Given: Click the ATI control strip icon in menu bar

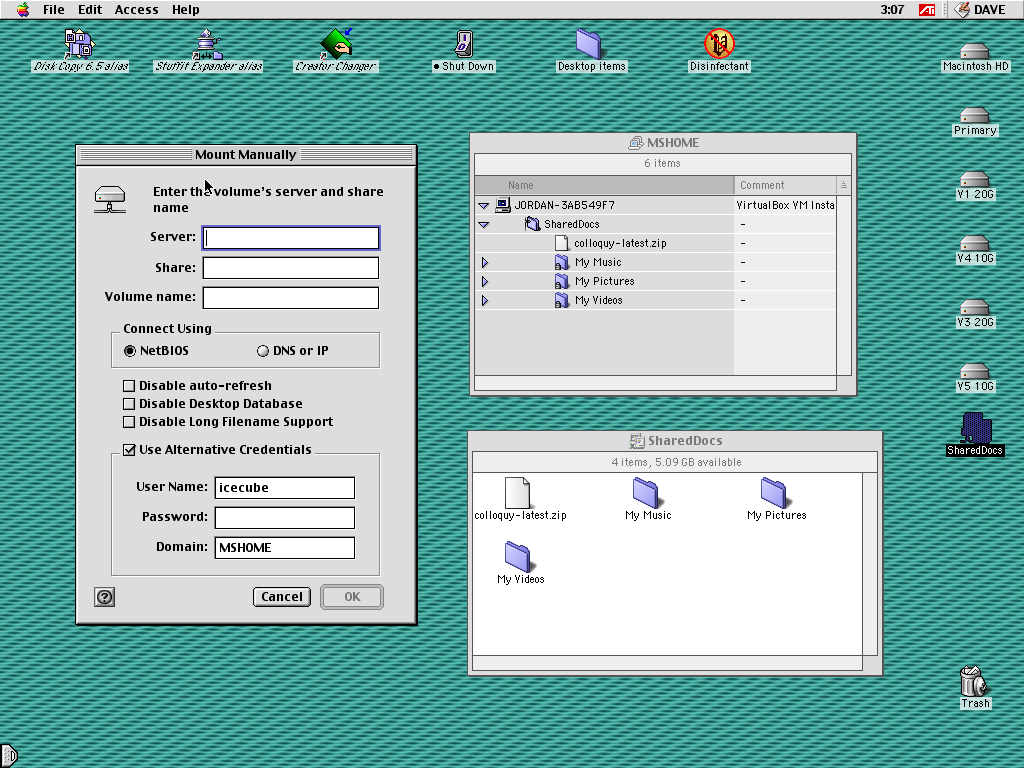Looking at the screenshot, I should 927,10.
